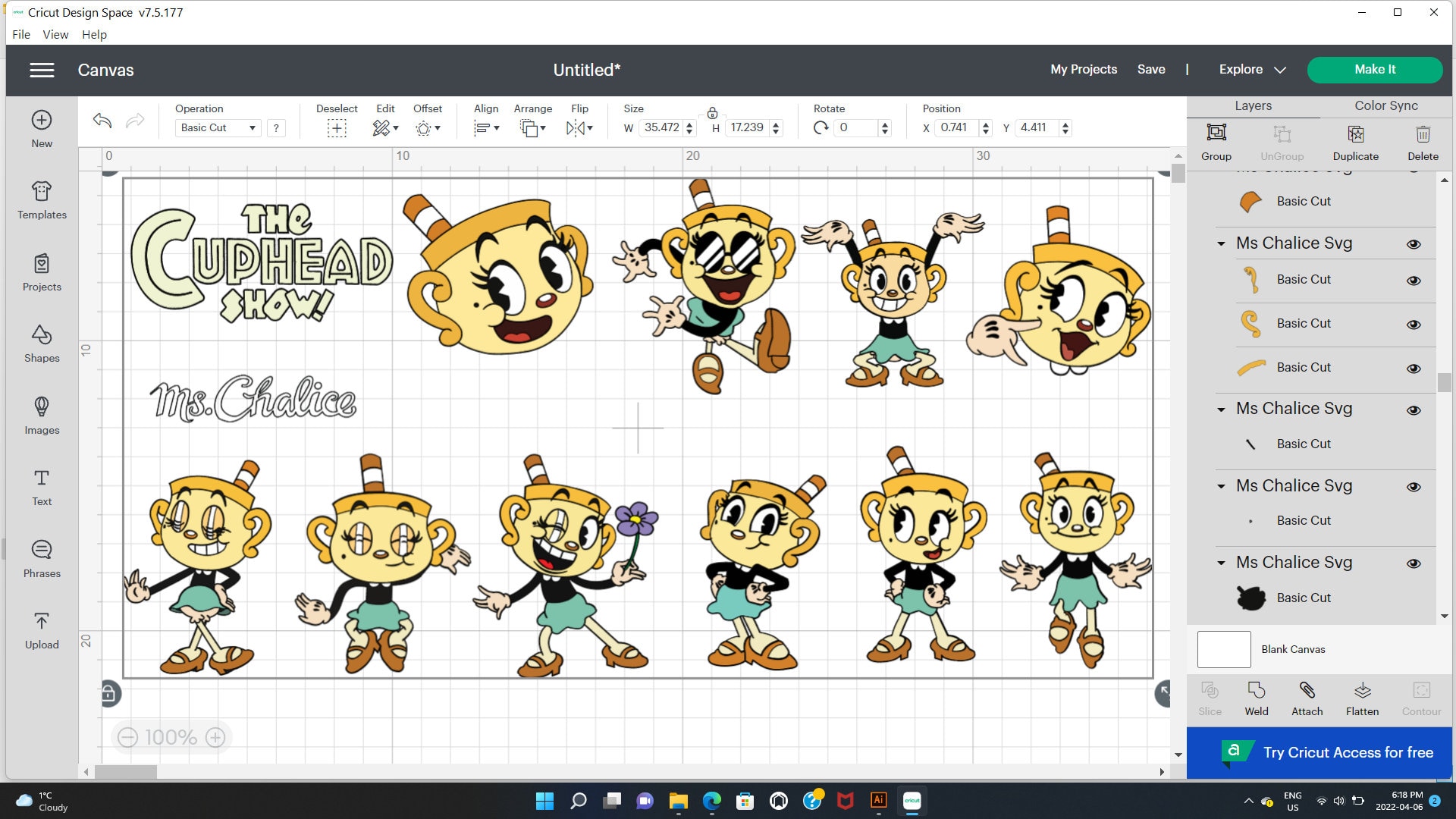Click the Make It button

pyautogui.click(x=1374, y=70)
